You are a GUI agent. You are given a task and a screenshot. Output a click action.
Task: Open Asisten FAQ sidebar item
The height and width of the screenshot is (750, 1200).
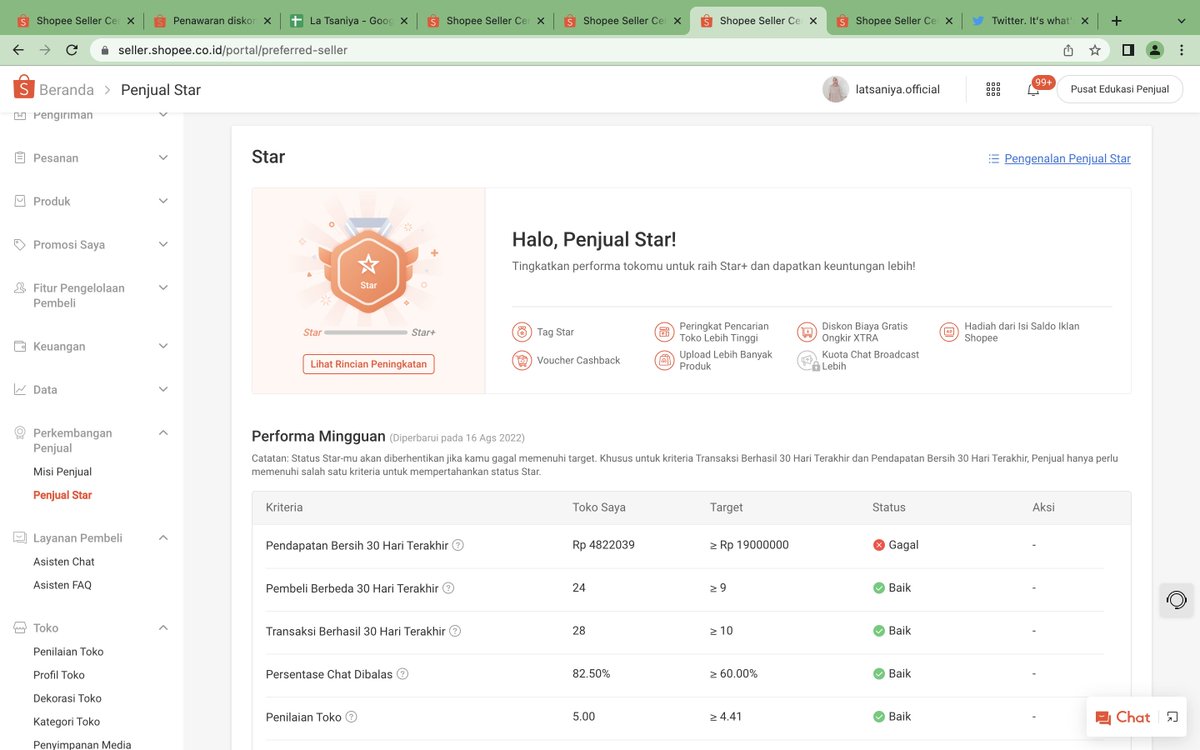(62, 585)
